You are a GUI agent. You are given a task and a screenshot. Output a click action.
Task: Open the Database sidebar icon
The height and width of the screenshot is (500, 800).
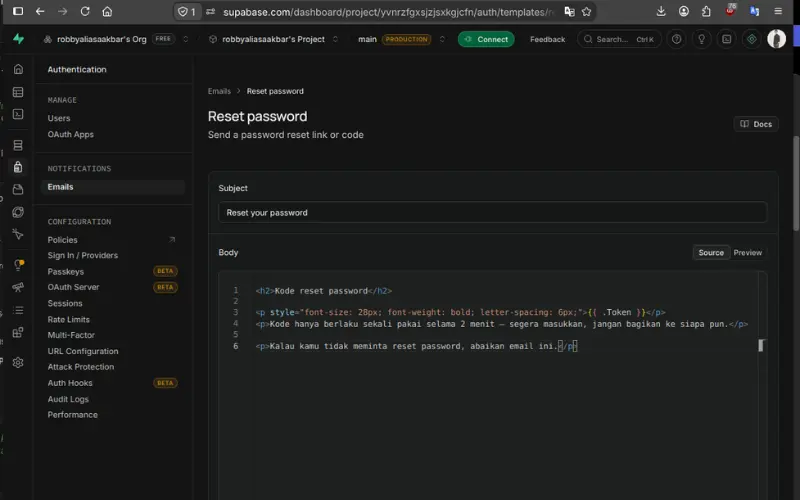tap(18, 145)
